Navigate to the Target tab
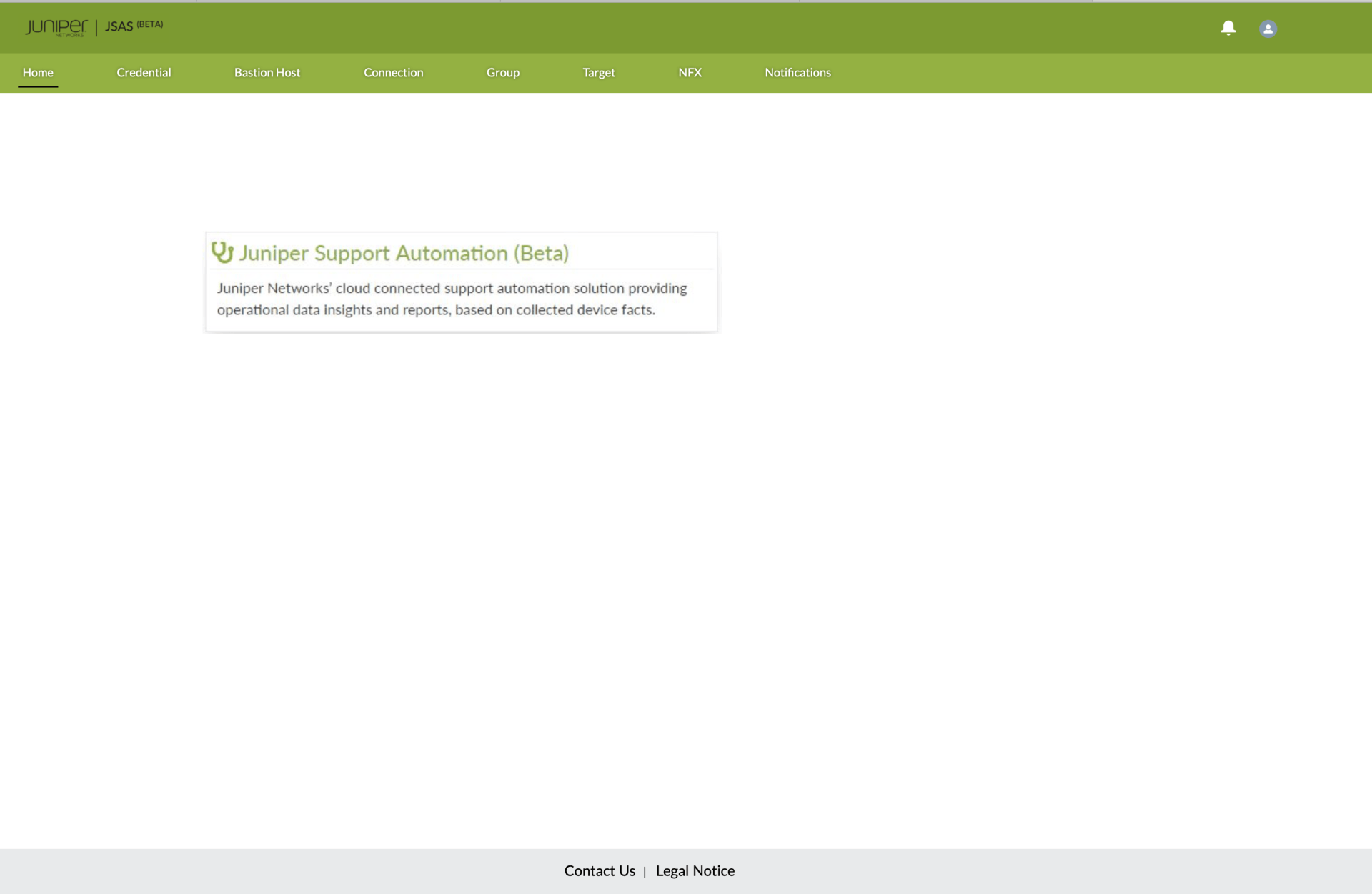Viewport: 1372px width, 894px height. [599, 72]
